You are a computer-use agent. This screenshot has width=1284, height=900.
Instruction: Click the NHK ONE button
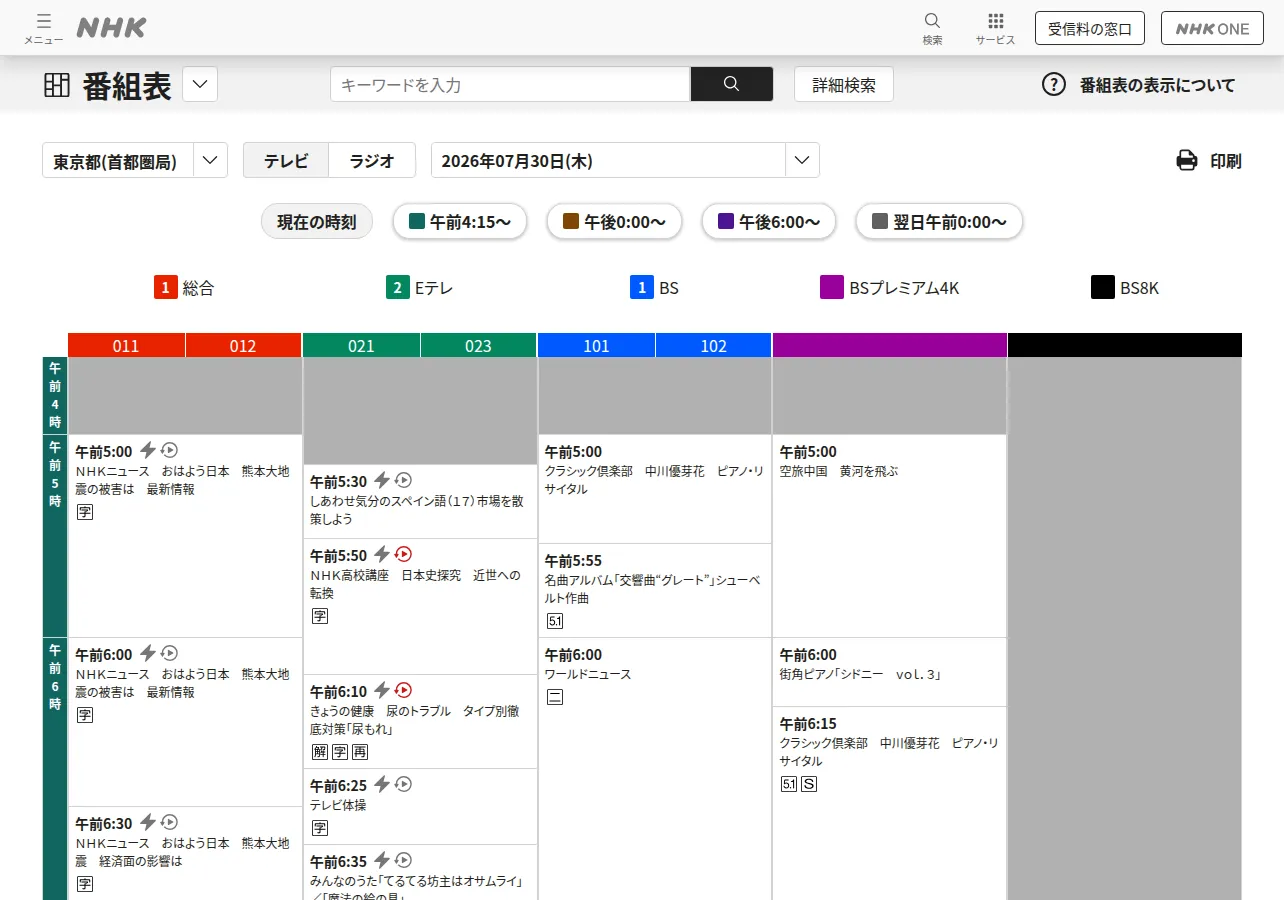pos(1212,28)
